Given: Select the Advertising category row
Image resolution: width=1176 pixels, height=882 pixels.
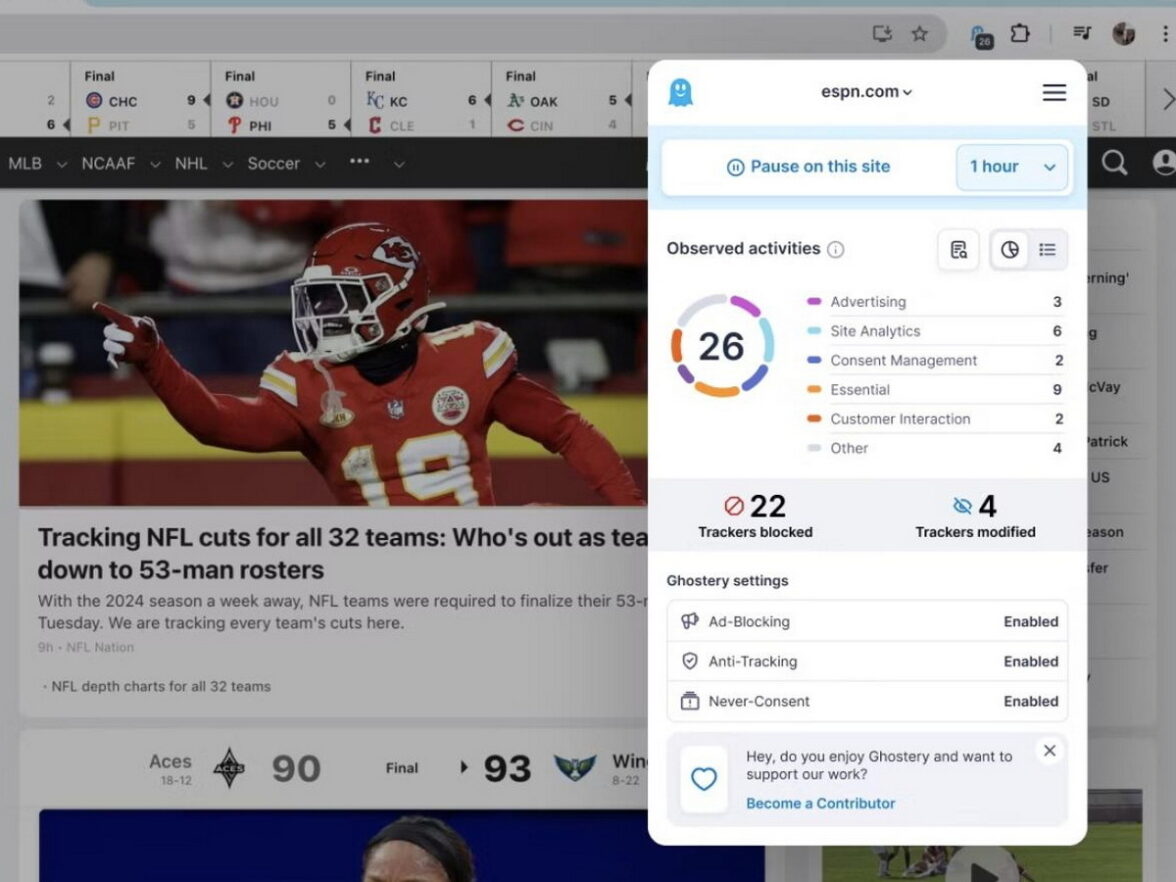Looking at the screenshot, I should [x=934, y=302].
